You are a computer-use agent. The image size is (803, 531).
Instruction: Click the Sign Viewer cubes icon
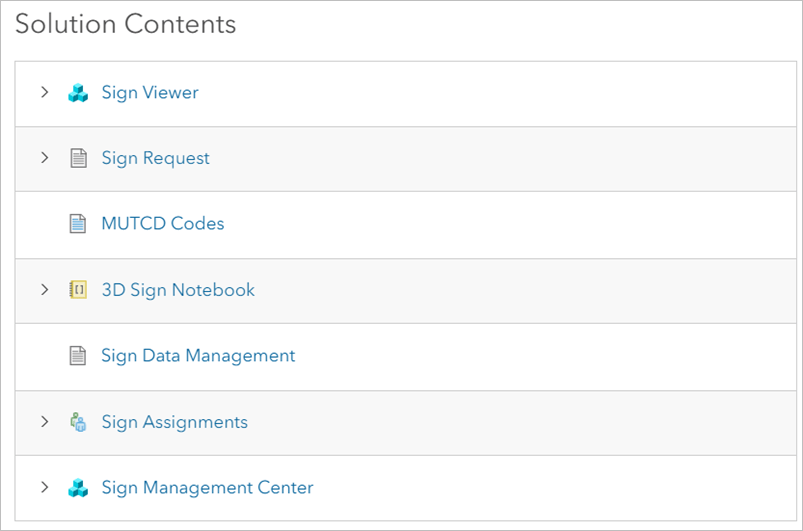point(78,93)
